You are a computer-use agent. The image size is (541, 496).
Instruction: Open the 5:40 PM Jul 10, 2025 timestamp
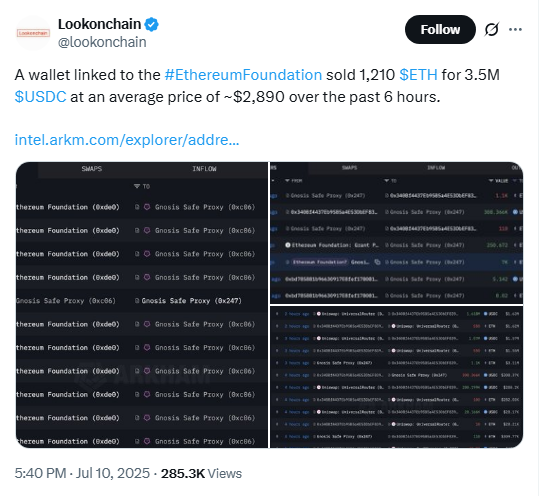click(x=82, y=473)
